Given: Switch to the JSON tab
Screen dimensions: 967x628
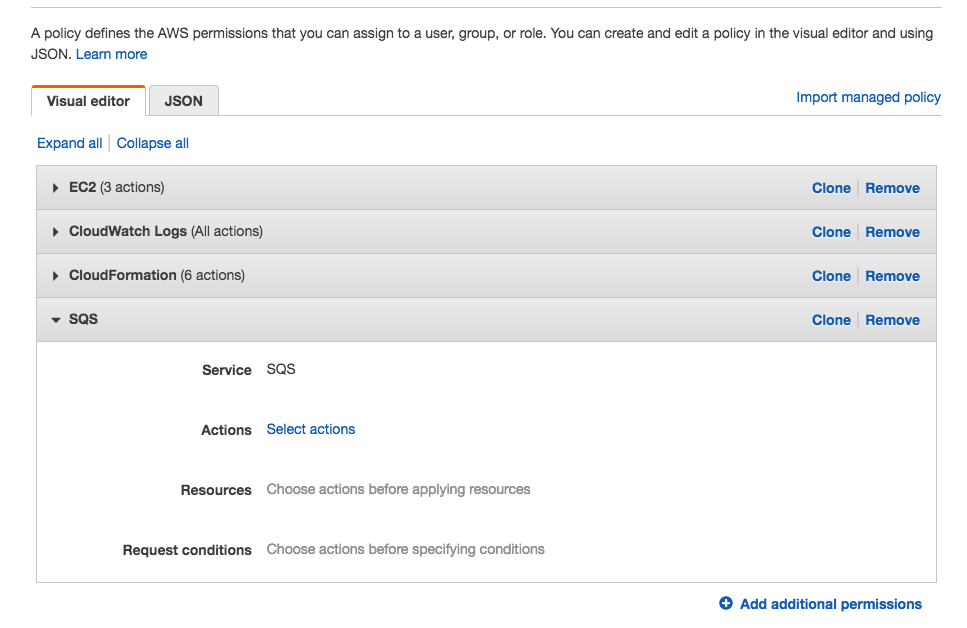Looking at the screenshot, I should click(183, 101).
